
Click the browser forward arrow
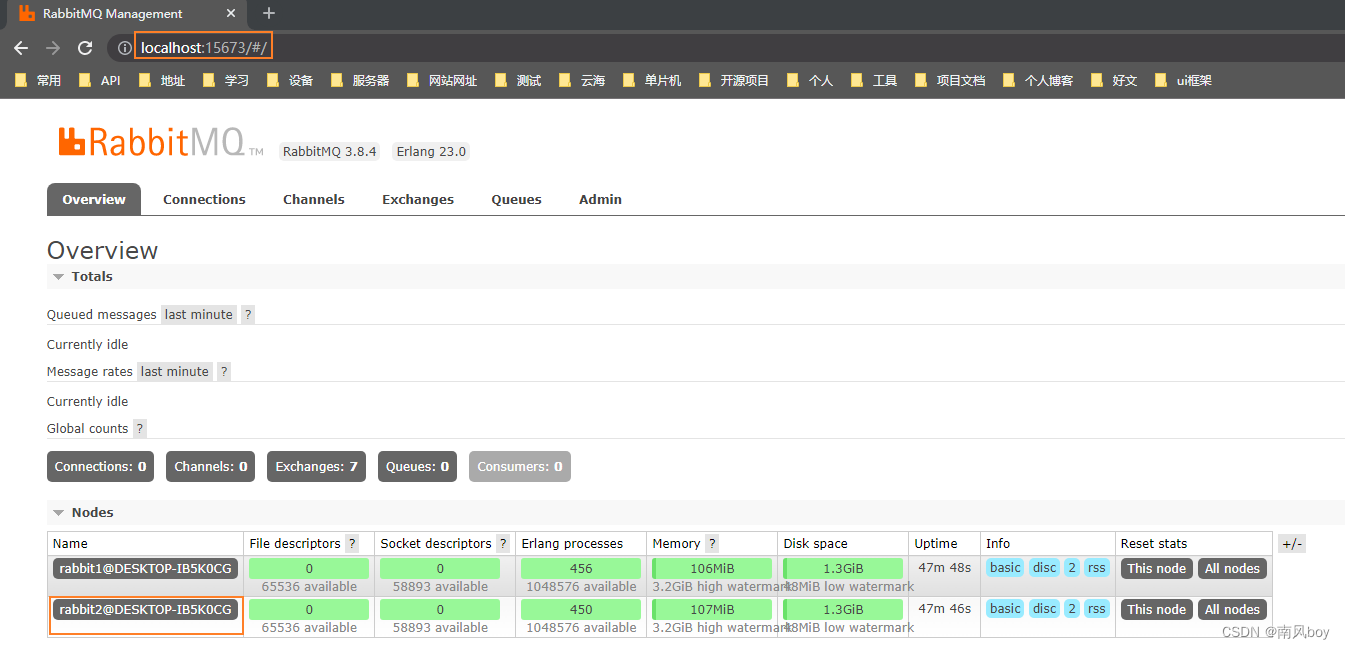tap(53, 48)
